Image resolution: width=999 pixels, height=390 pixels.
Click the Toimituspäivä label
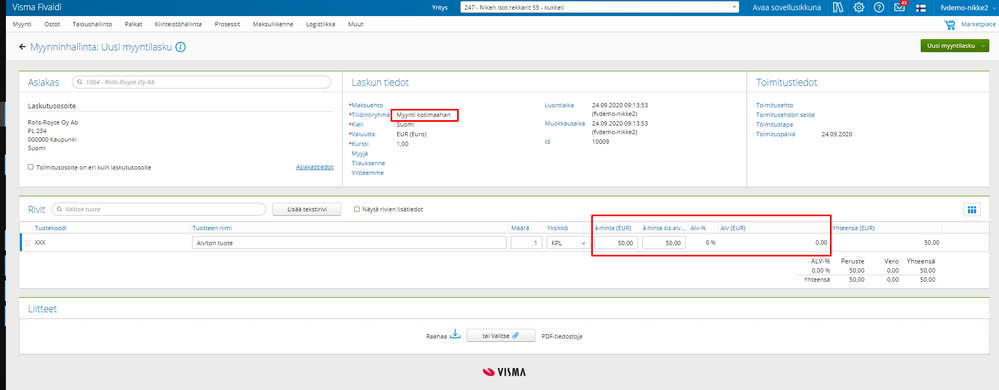coord(775,134)
